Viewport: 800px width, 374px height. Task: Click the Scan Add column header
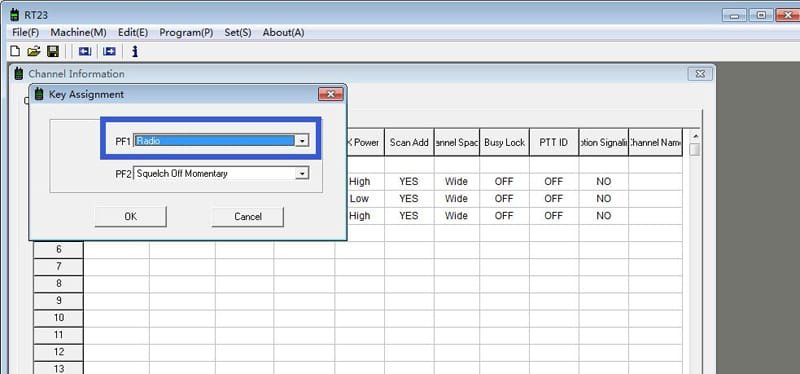(409, 142)
